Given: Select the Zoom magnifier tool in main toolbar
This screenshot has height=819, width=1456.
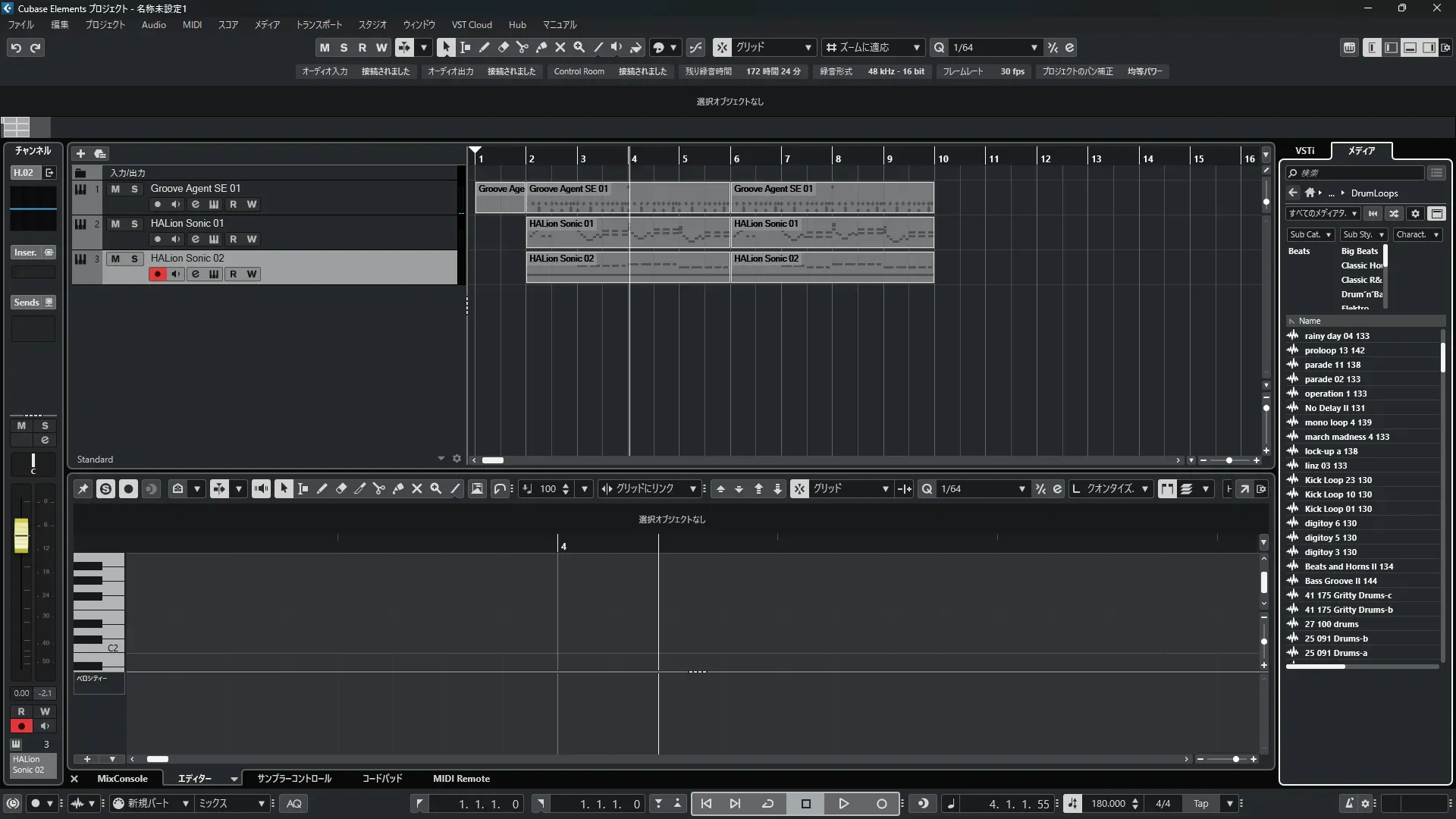Looking at the screenshot, I should point(579,48).
